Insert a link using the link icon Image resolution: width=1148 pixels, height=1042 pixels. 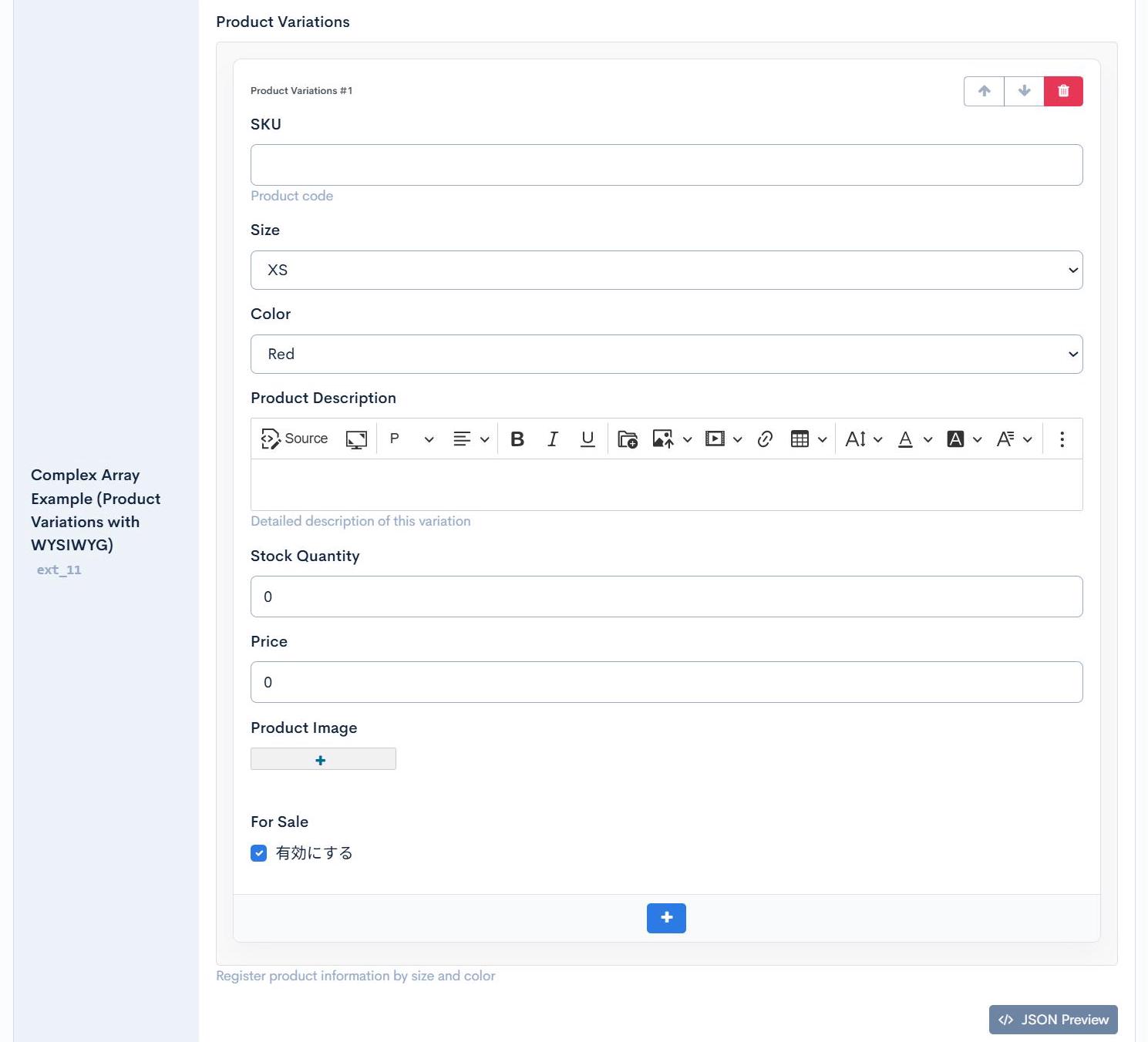(765, 439)
